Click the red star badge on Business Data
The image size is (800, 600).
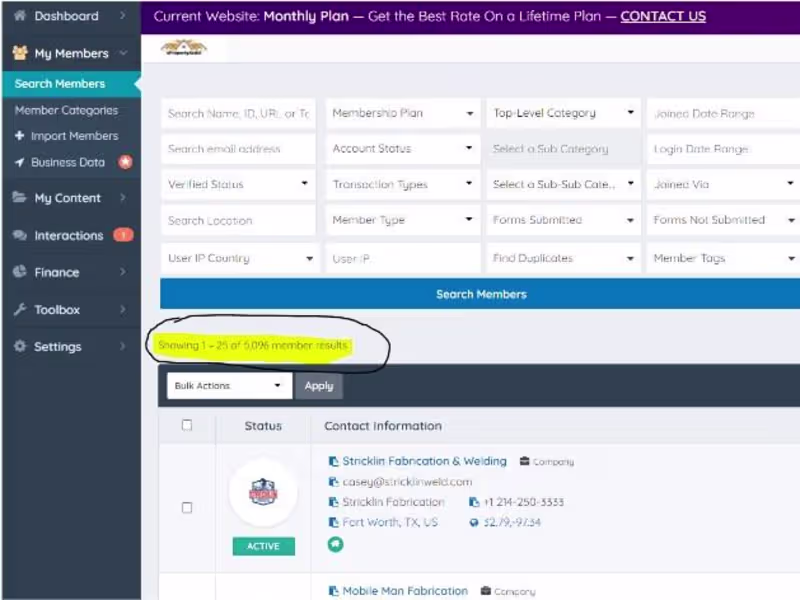tap(125, 162)
